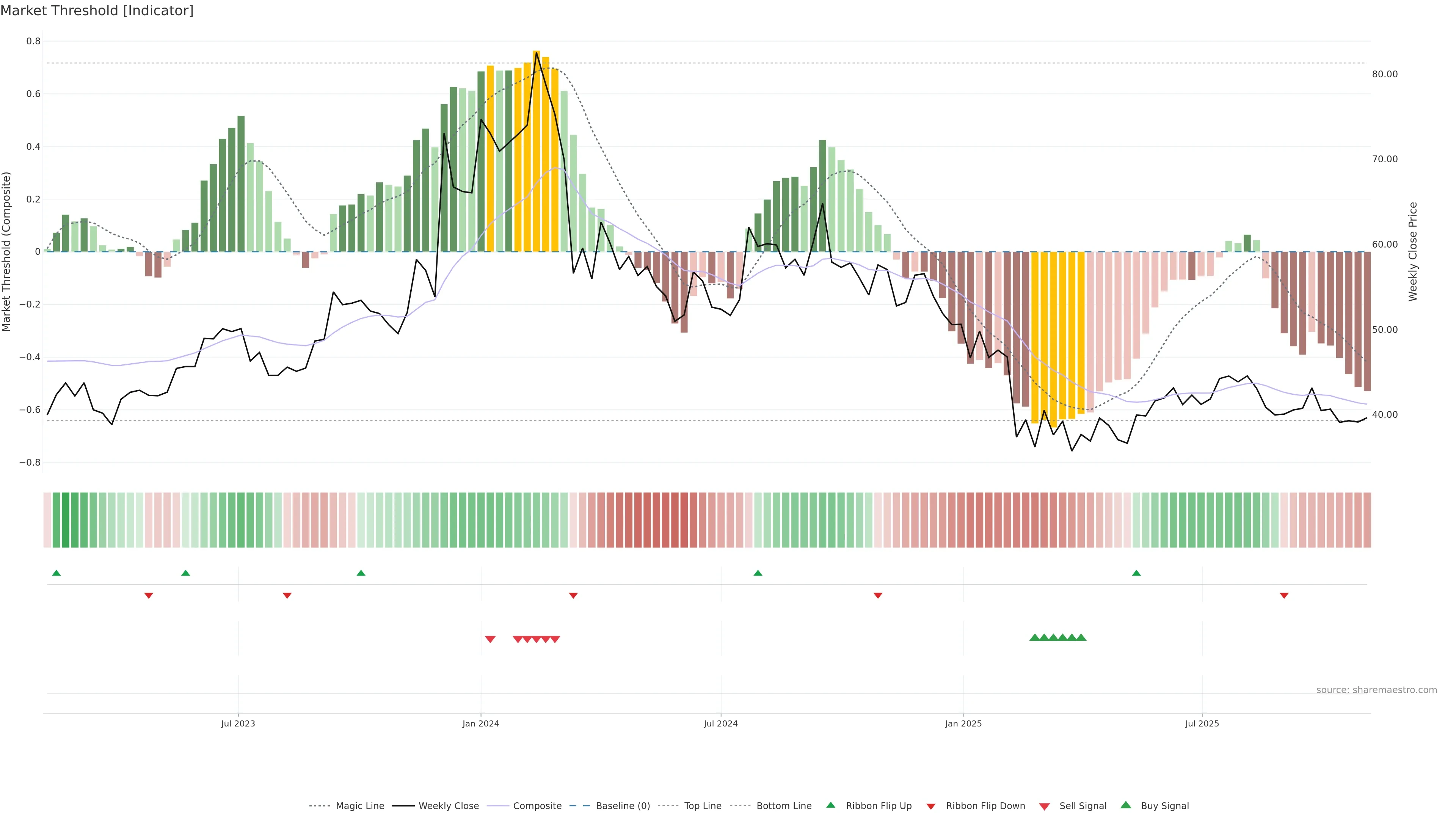Click the Jan 2024 x-axis label
1456x819 pixels.
click(x=480, y=723)
